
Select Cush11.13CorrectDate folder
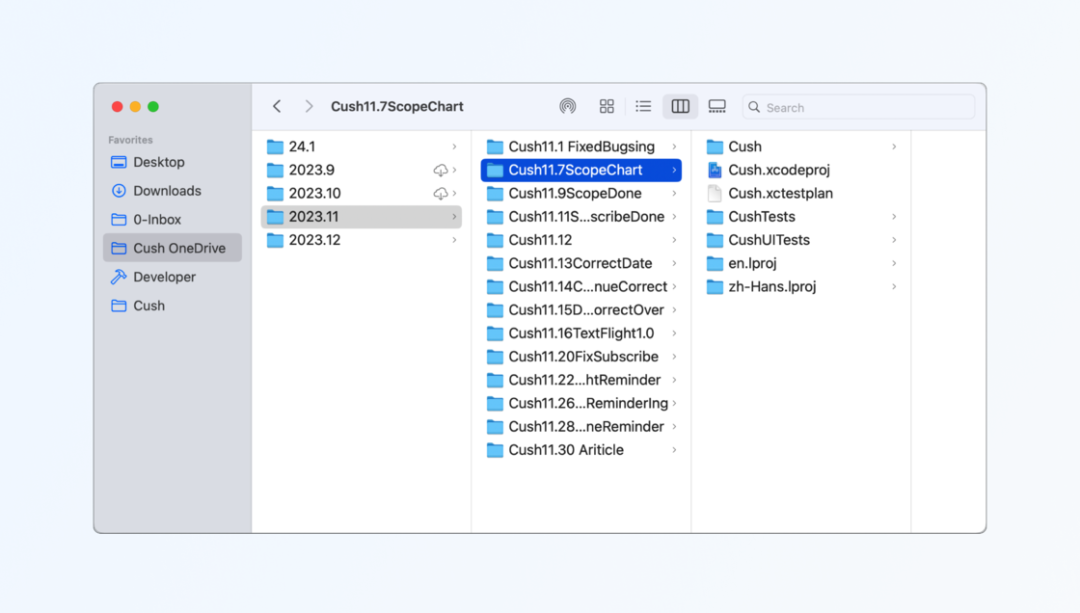(x=581, y=264)
